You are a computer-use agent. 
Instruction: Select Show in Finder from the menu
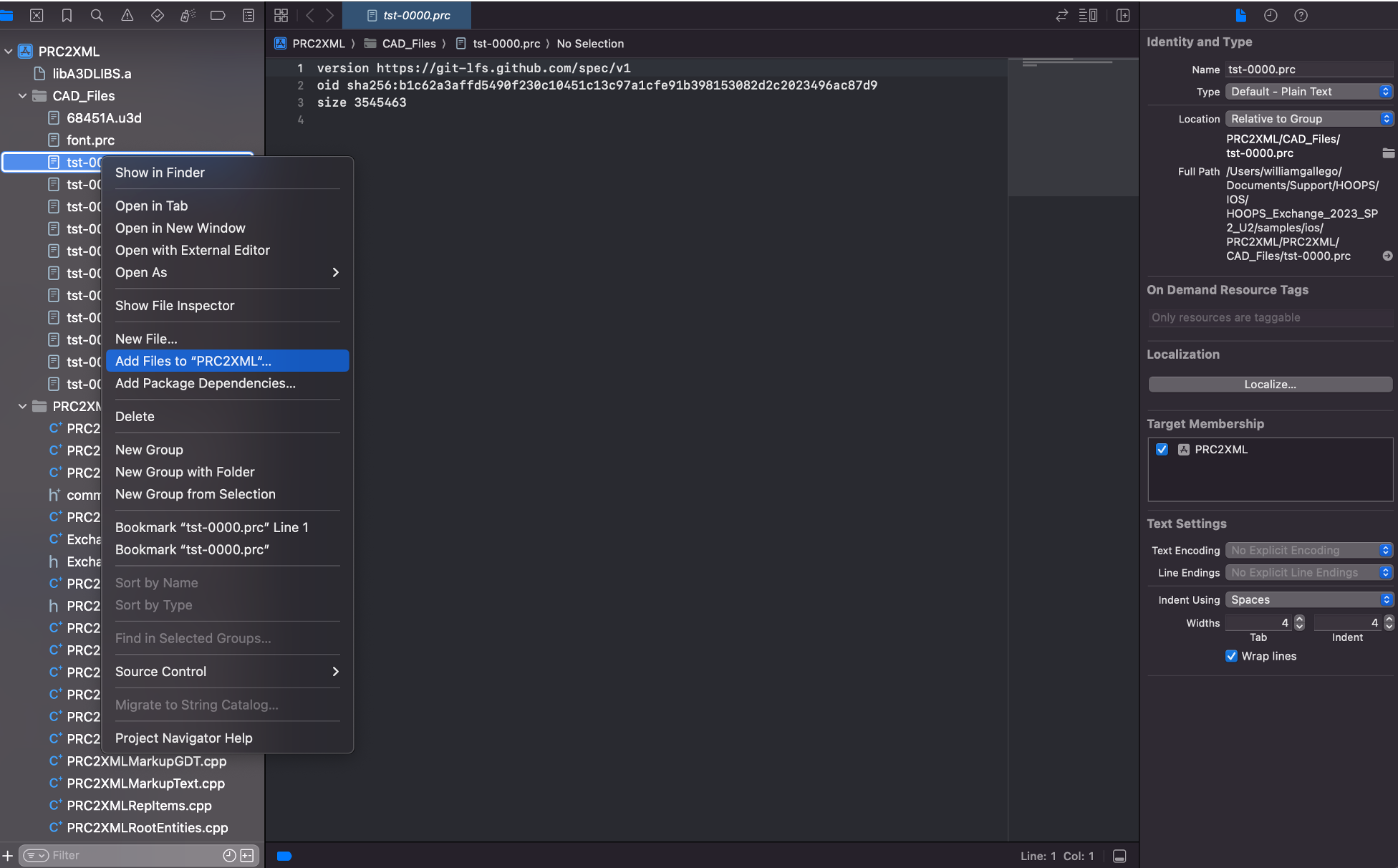[x=160, y=172]
